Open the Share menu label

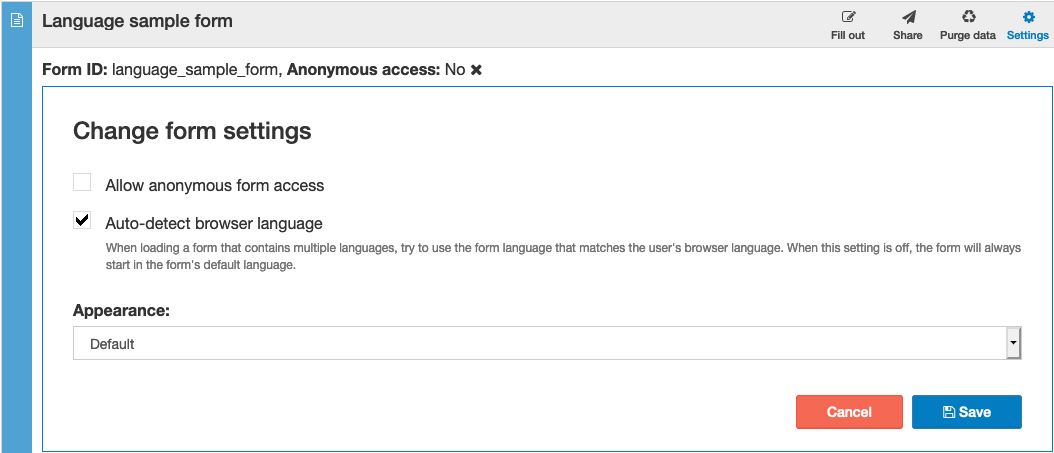pyautogui.click(x=908, y=35)
